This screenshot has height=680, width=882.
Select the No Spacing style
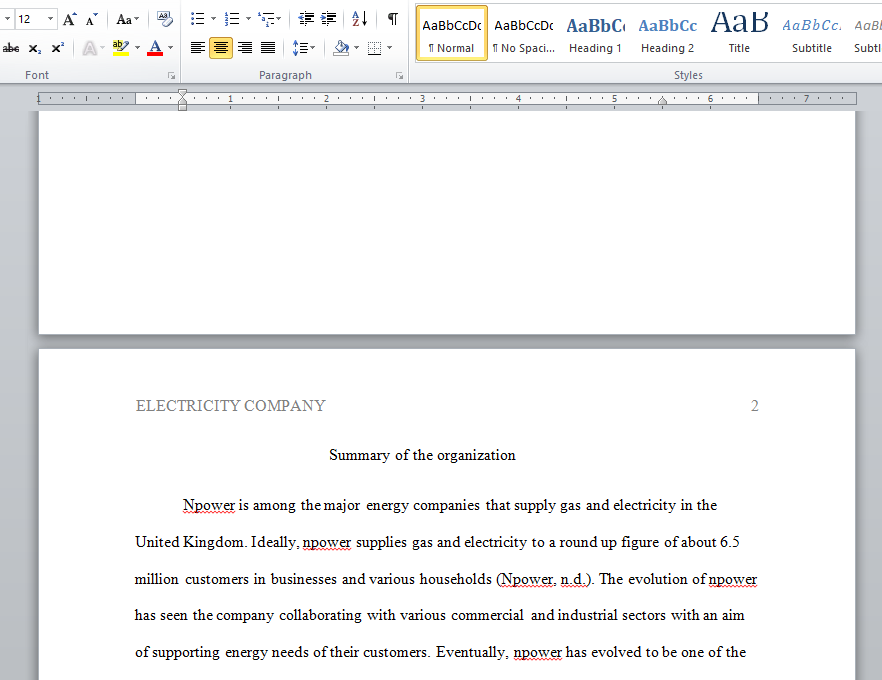(524, 33)
